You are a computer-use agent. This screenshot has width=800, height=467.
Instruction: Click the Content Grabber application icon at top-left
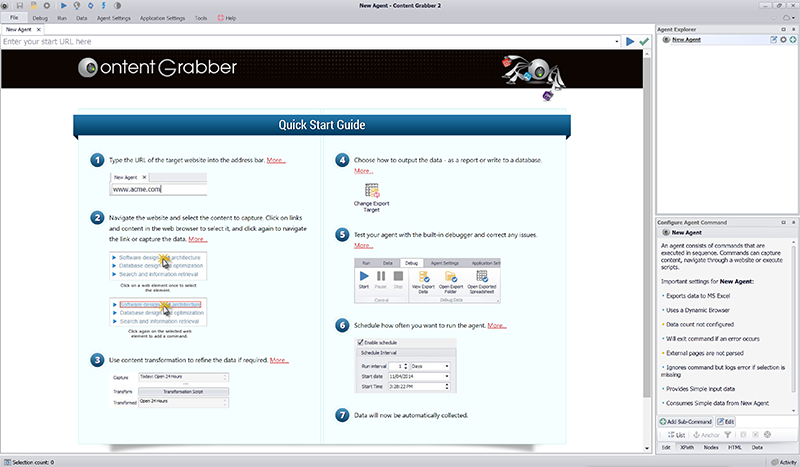[x=5, y=6]
